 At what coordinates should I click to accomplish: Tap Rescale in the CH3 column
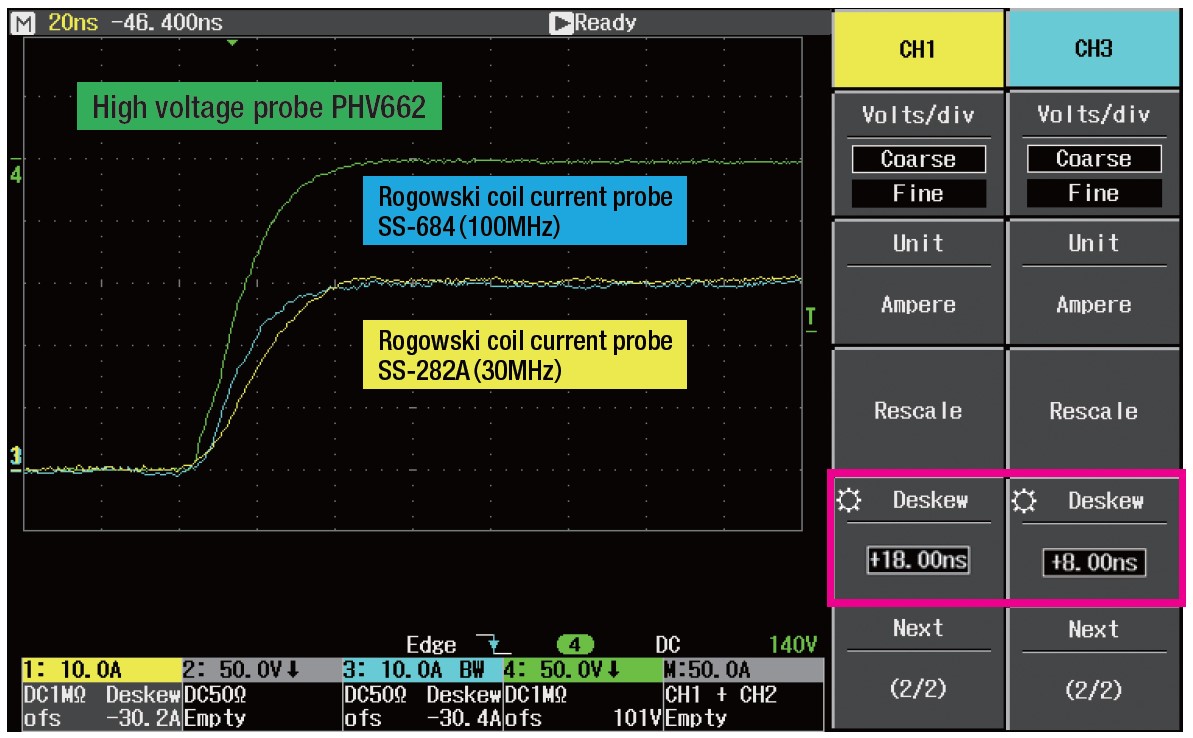[x=1093, y=411]
